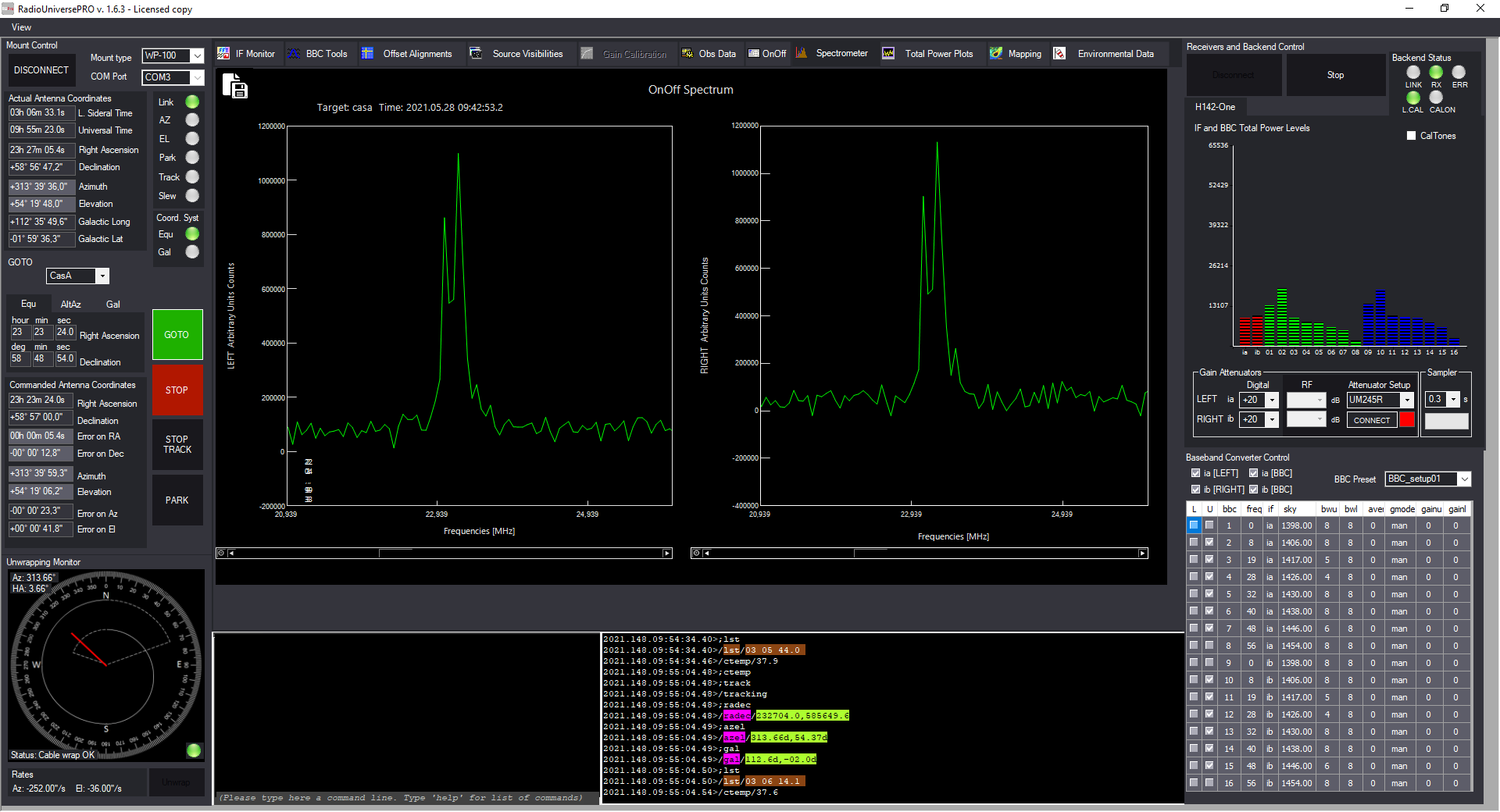The width and height of the screenshot is (1500, 812).
Task: Click the Mapping icon
Action: [x=996, y=53]
